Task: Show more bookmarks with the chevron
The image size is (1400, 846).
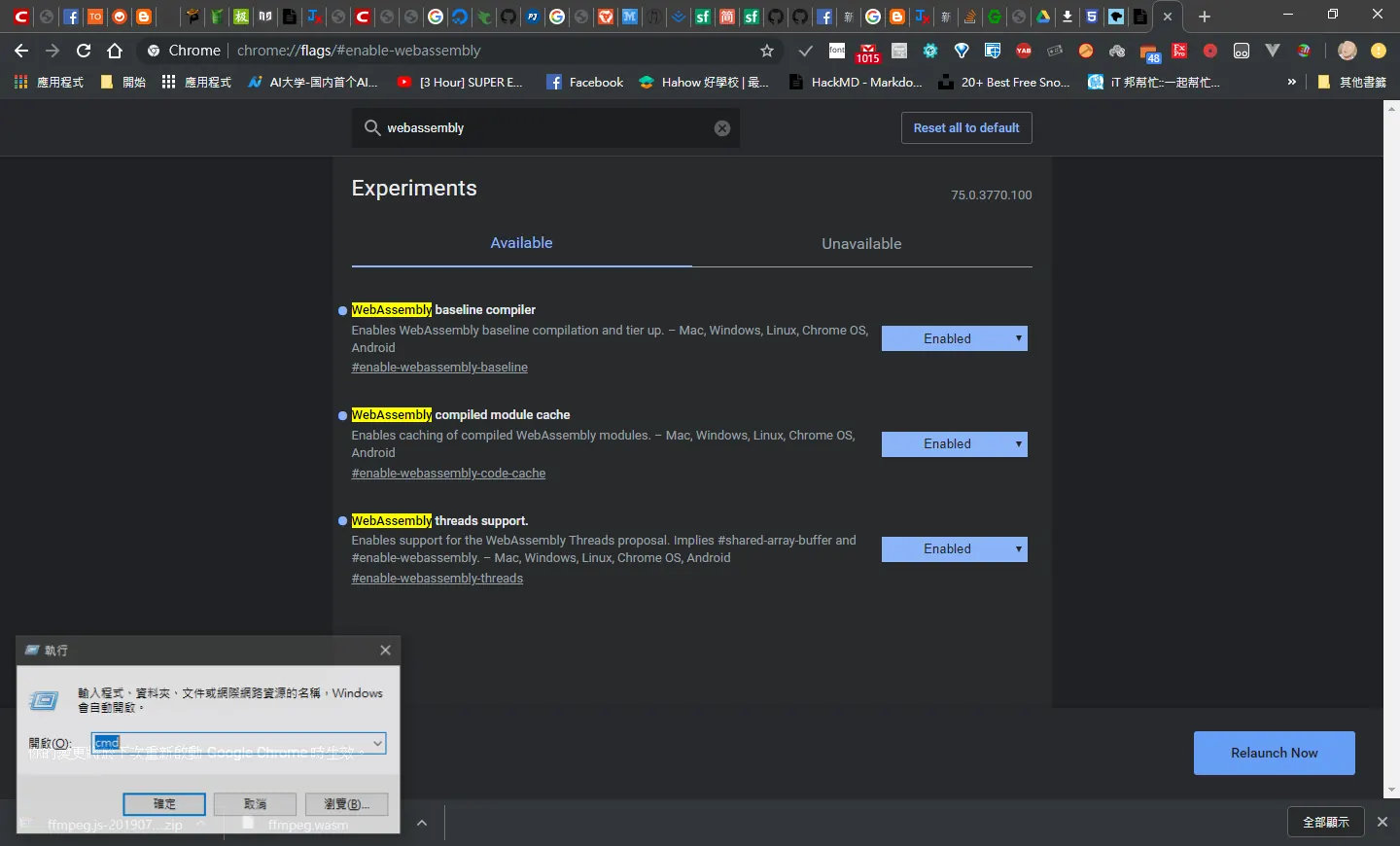Action: pos(1291,83)
